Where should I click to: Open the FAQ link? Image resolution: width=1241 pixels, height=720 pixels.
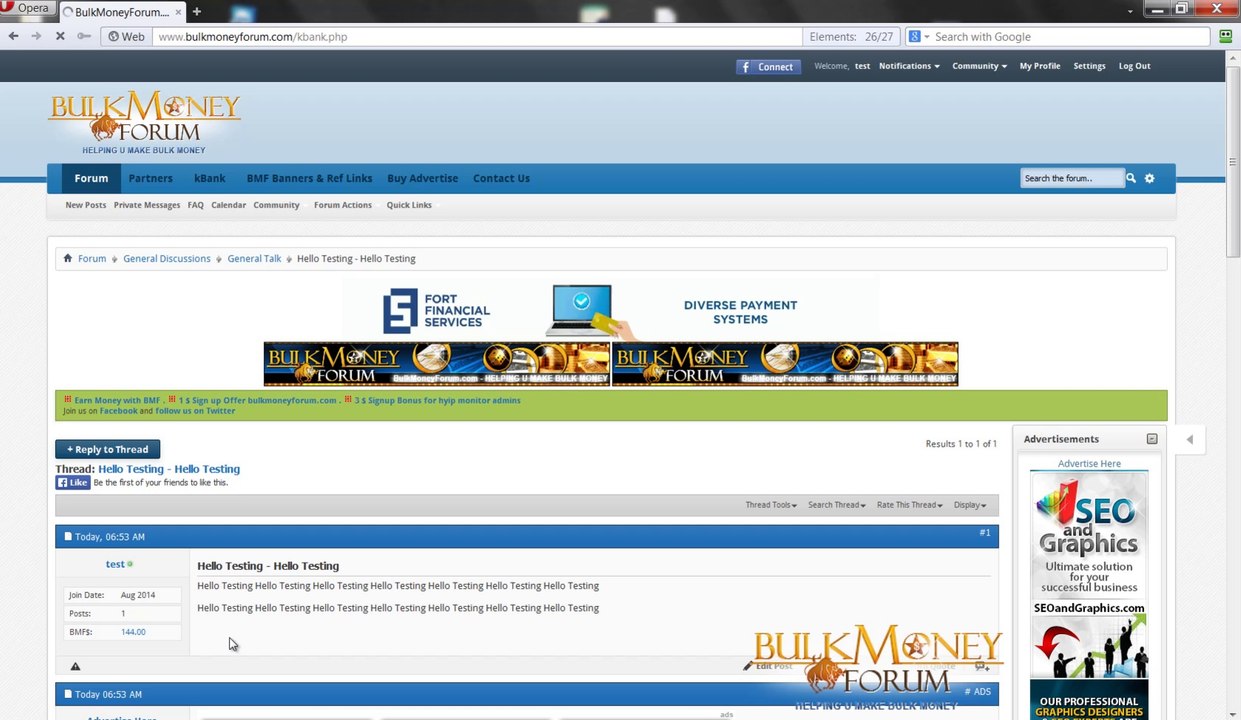[195, 205]
